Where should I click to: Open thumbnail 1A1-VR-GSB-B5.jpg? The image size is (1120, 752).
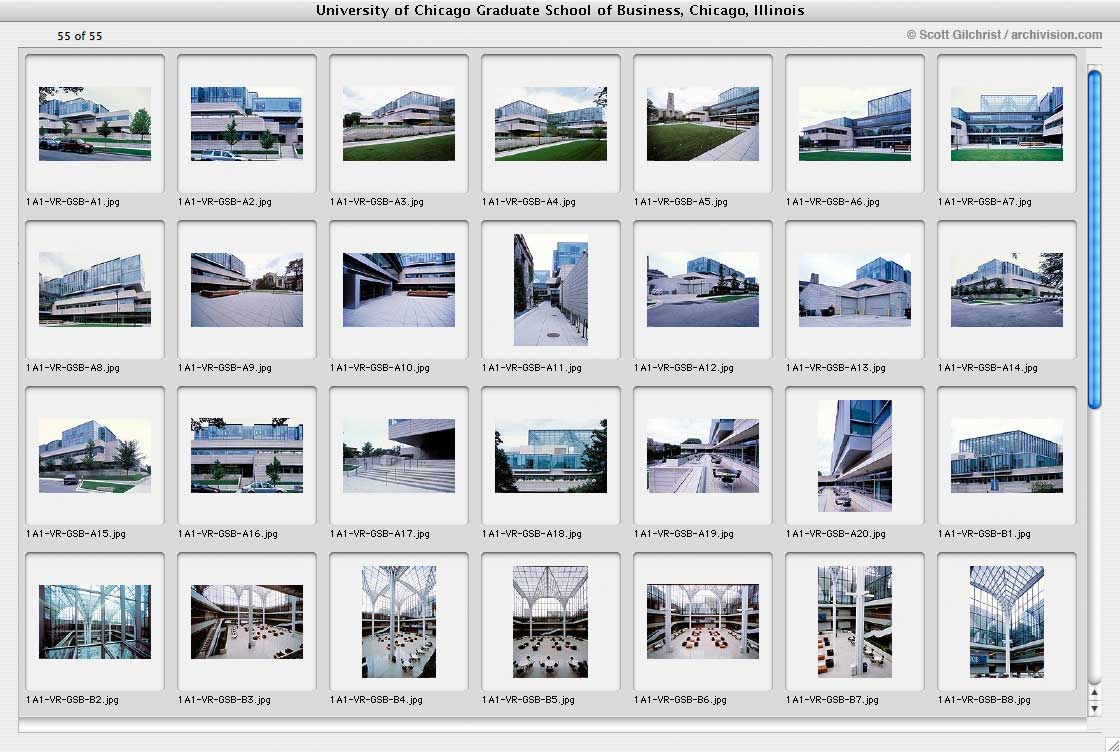tap(551, 622)
